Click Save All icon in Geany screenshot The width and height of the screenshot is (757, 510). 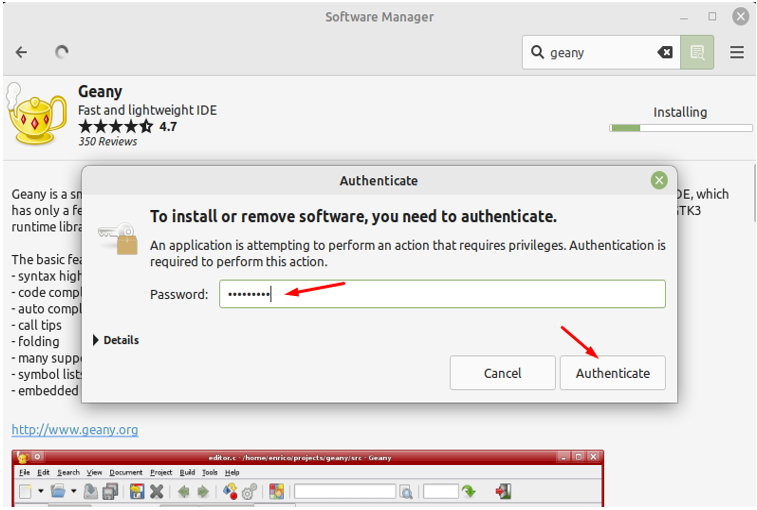click(111, 492)
